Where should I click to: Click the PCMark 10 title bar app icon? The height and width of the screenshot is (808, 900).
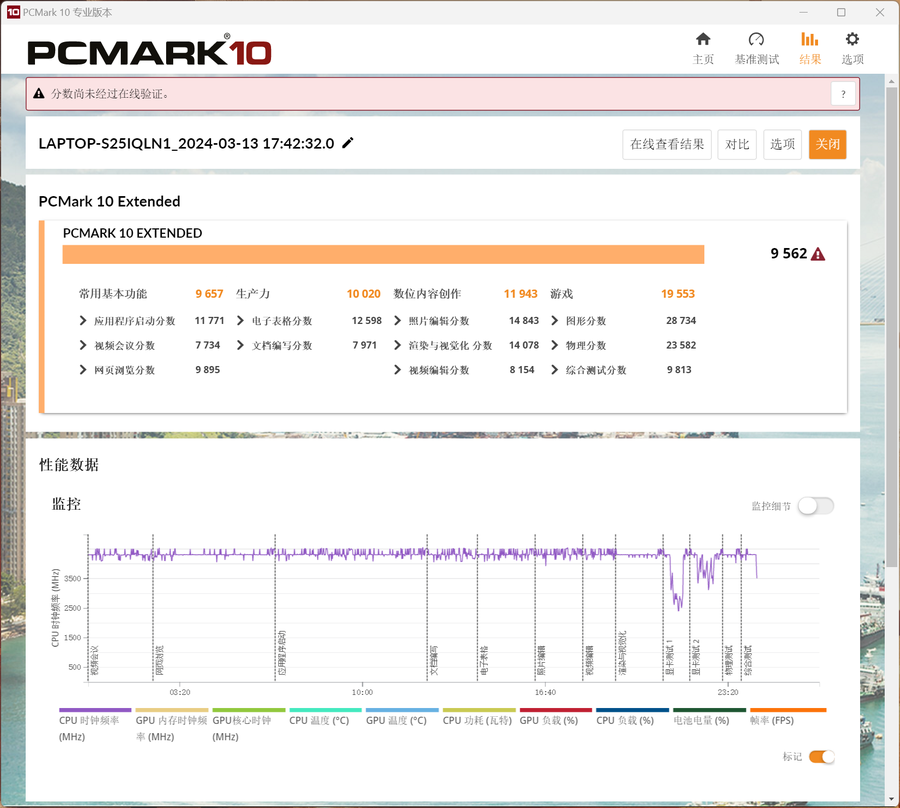click(13, 12)
